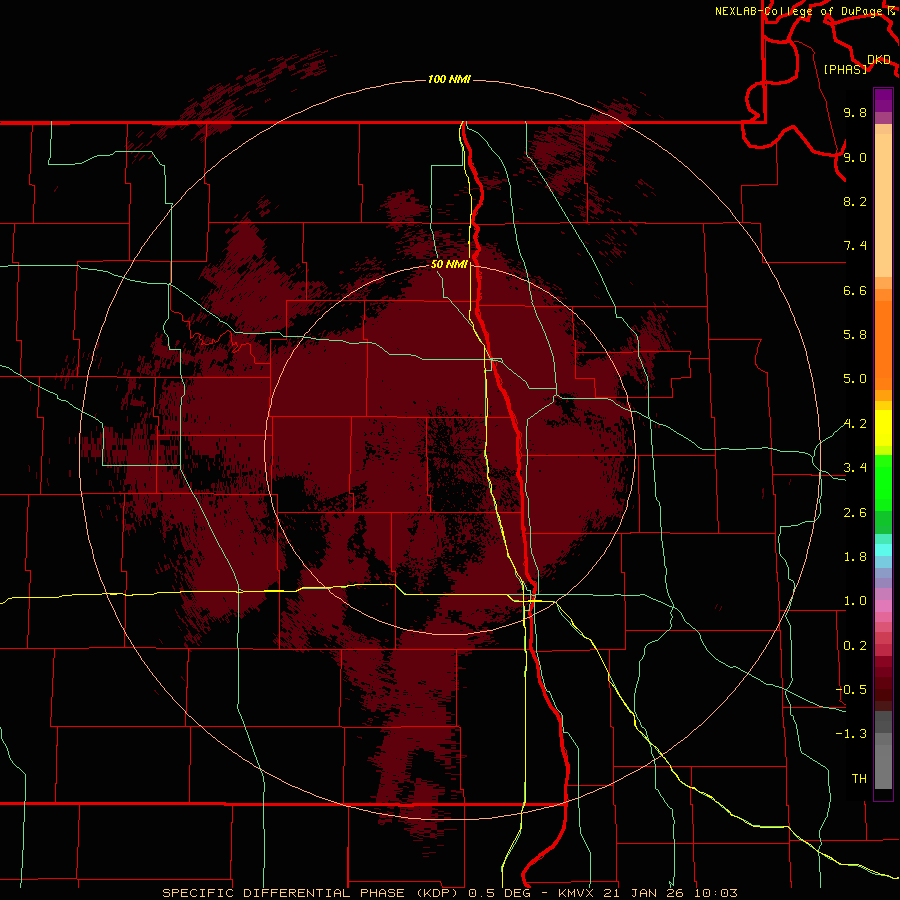Click the -0.5 value on color scale
900x900 pixels.
point(851,690)
